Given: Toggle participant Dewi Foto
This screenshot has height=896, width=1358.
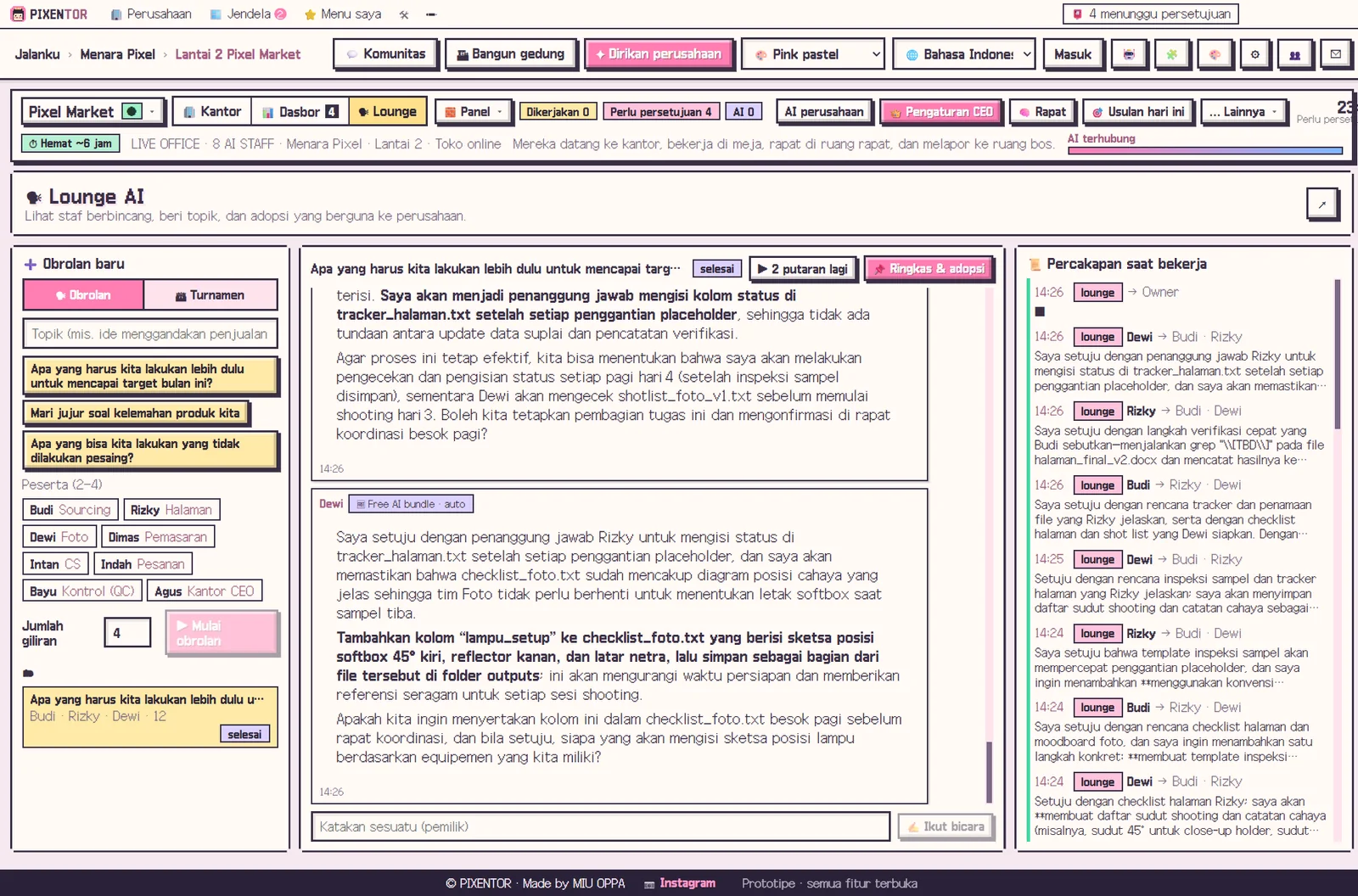Looking at the screenshot, I should 59,537.
